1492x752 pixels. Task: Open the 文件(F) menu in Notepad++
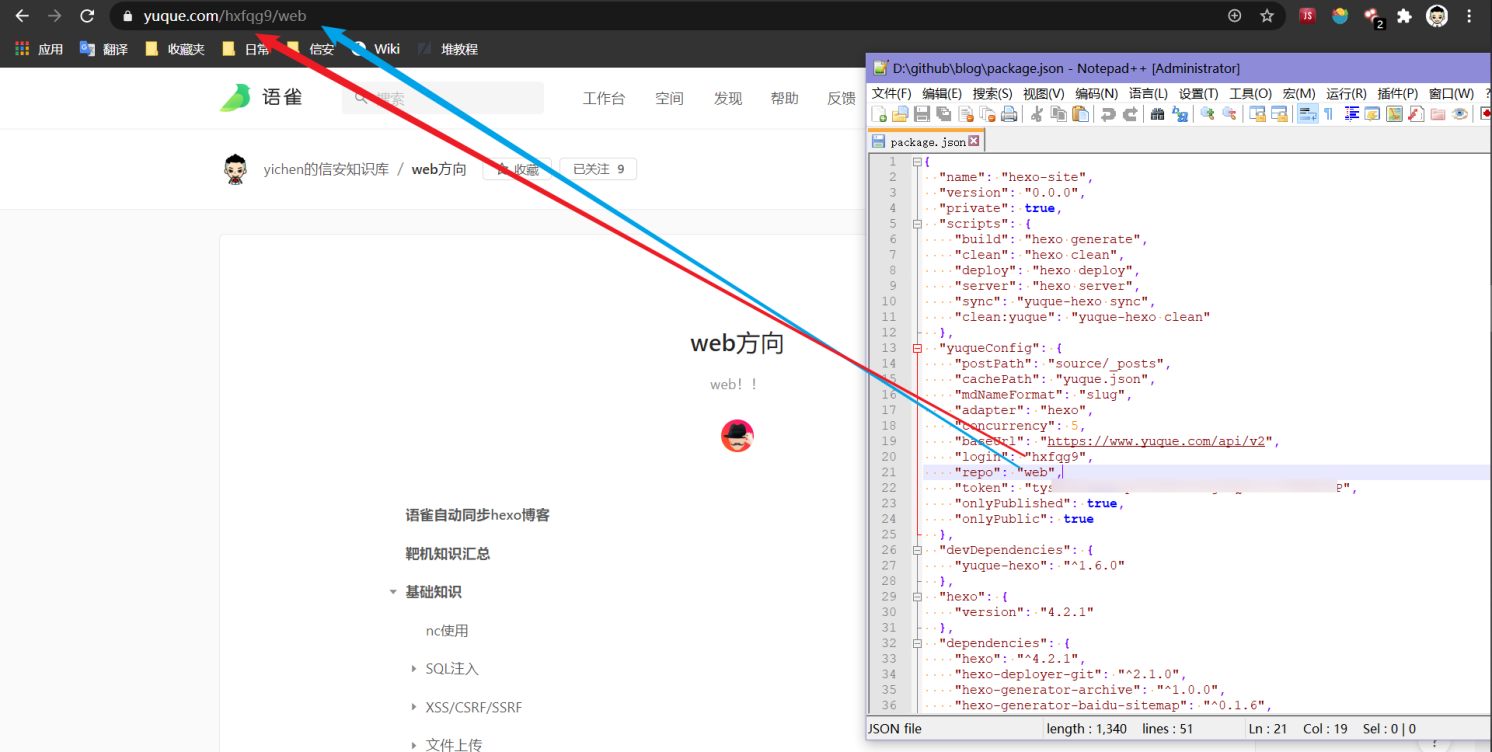pos(891,93)
